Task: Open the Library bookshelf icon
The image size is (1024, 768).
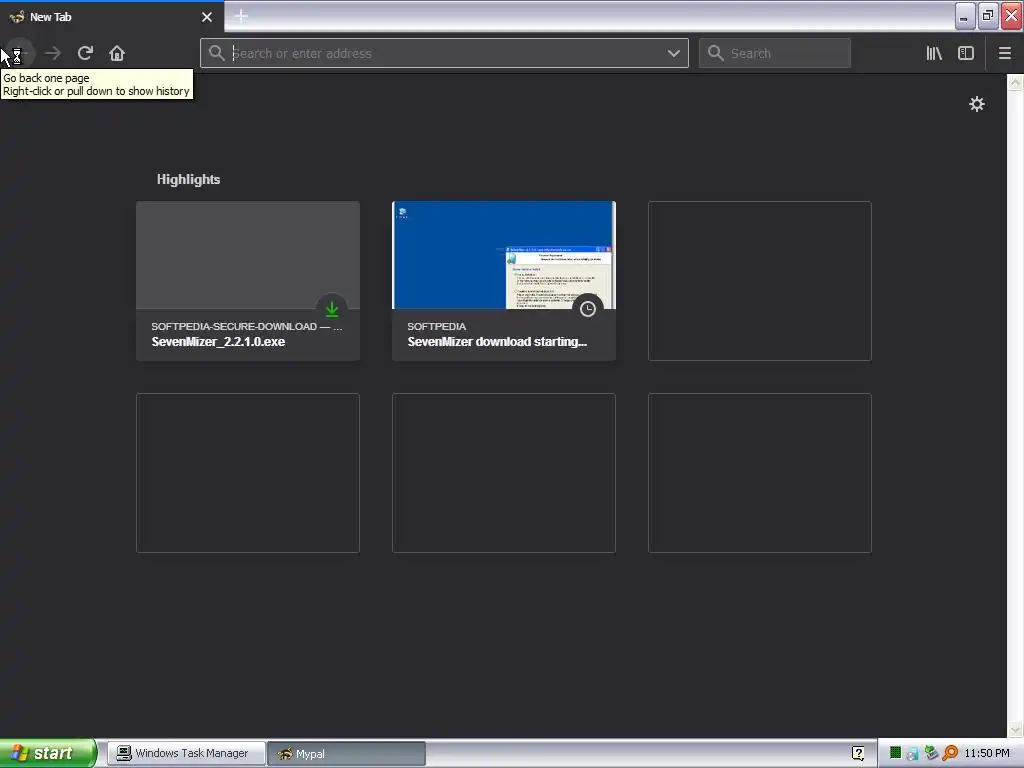Action: click(x=934, y=54)
